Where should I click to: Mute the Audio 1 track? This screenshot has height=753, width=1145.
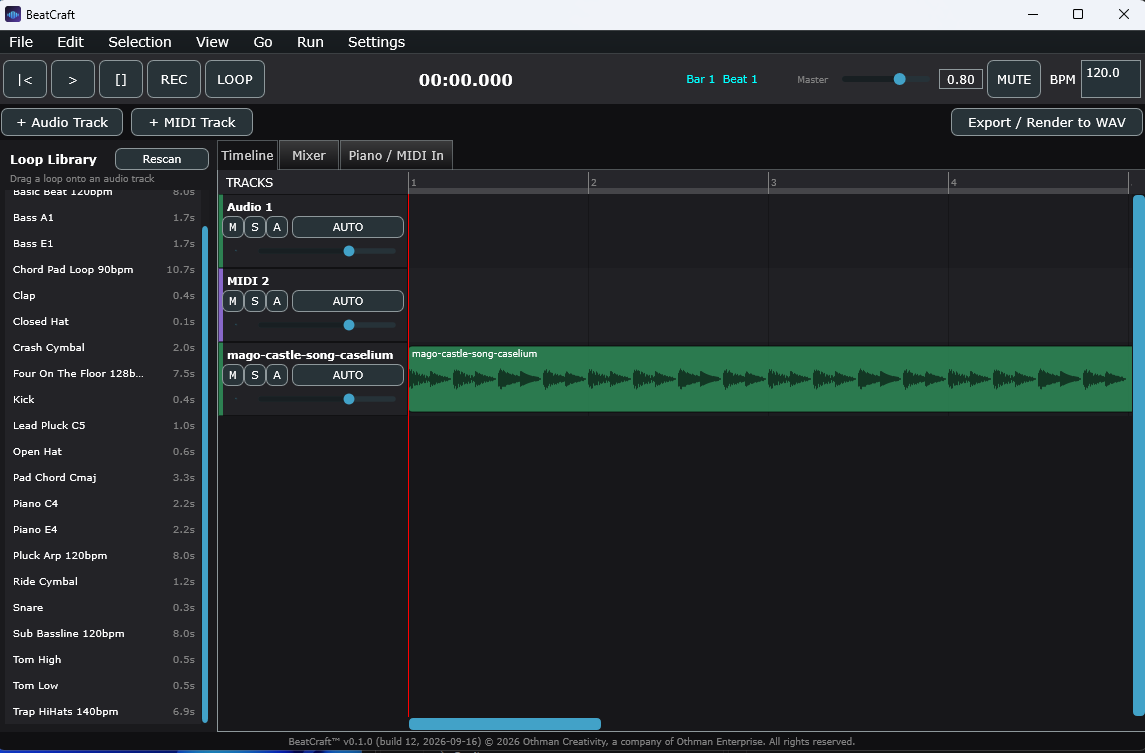[x=232, y=227]
